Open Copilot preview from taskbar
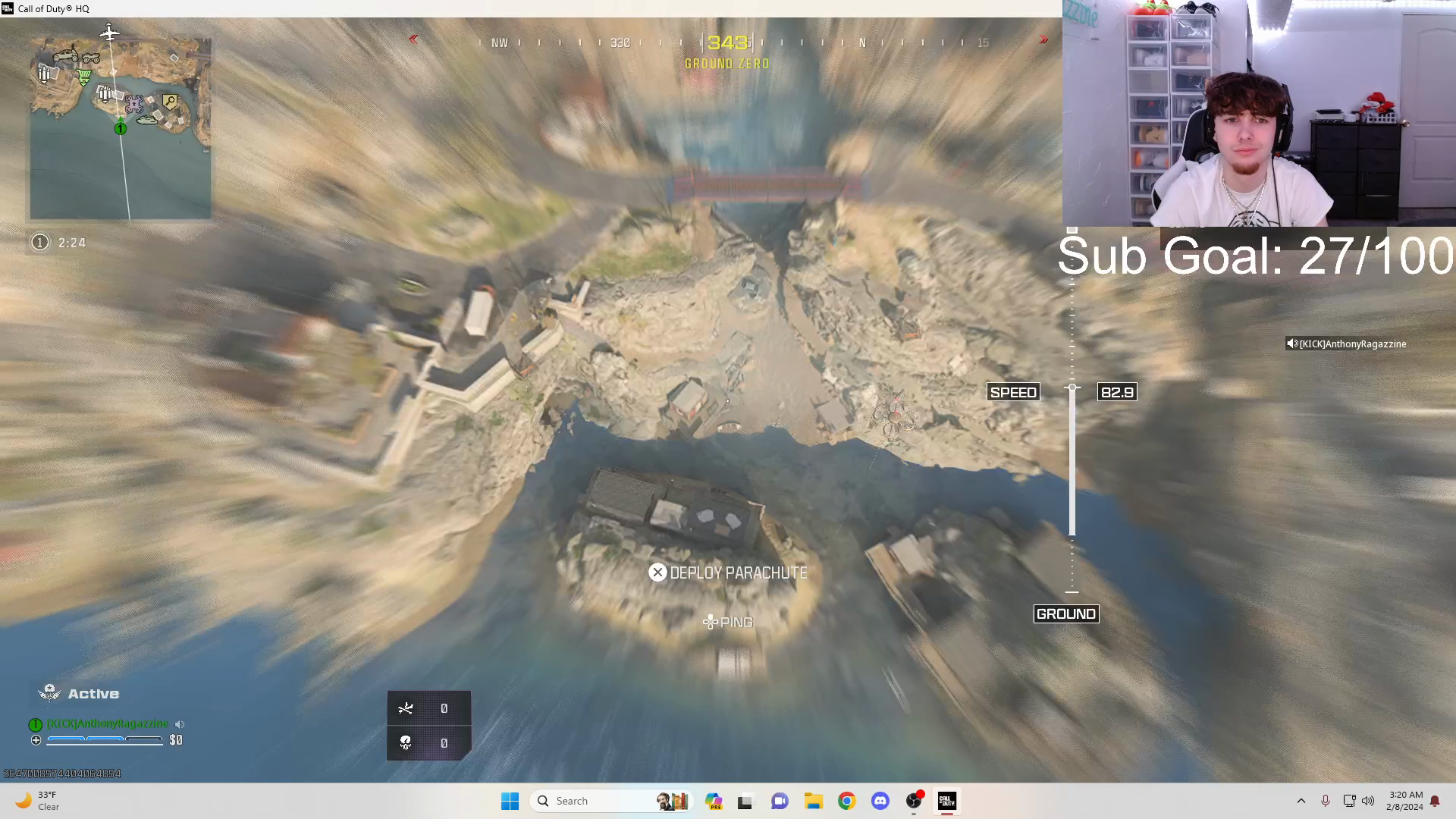Viewport: 1456px width, 819px height. click(714, 801)
